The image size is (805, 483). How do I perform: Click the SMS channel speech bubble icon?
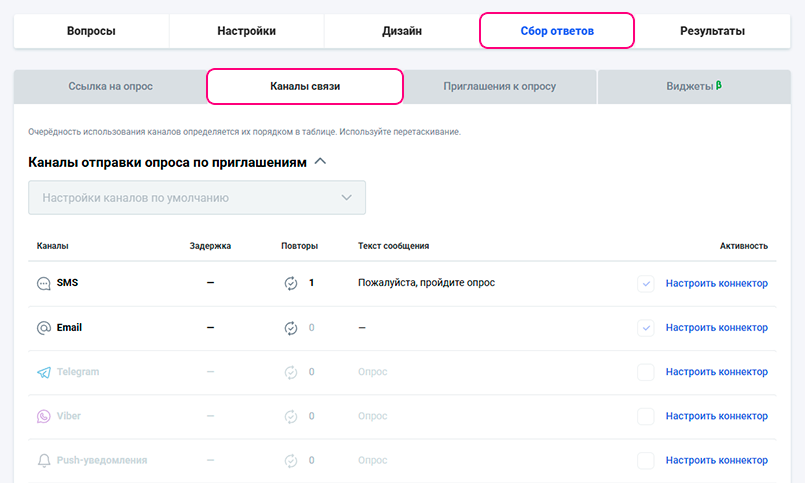pos(44,283)
